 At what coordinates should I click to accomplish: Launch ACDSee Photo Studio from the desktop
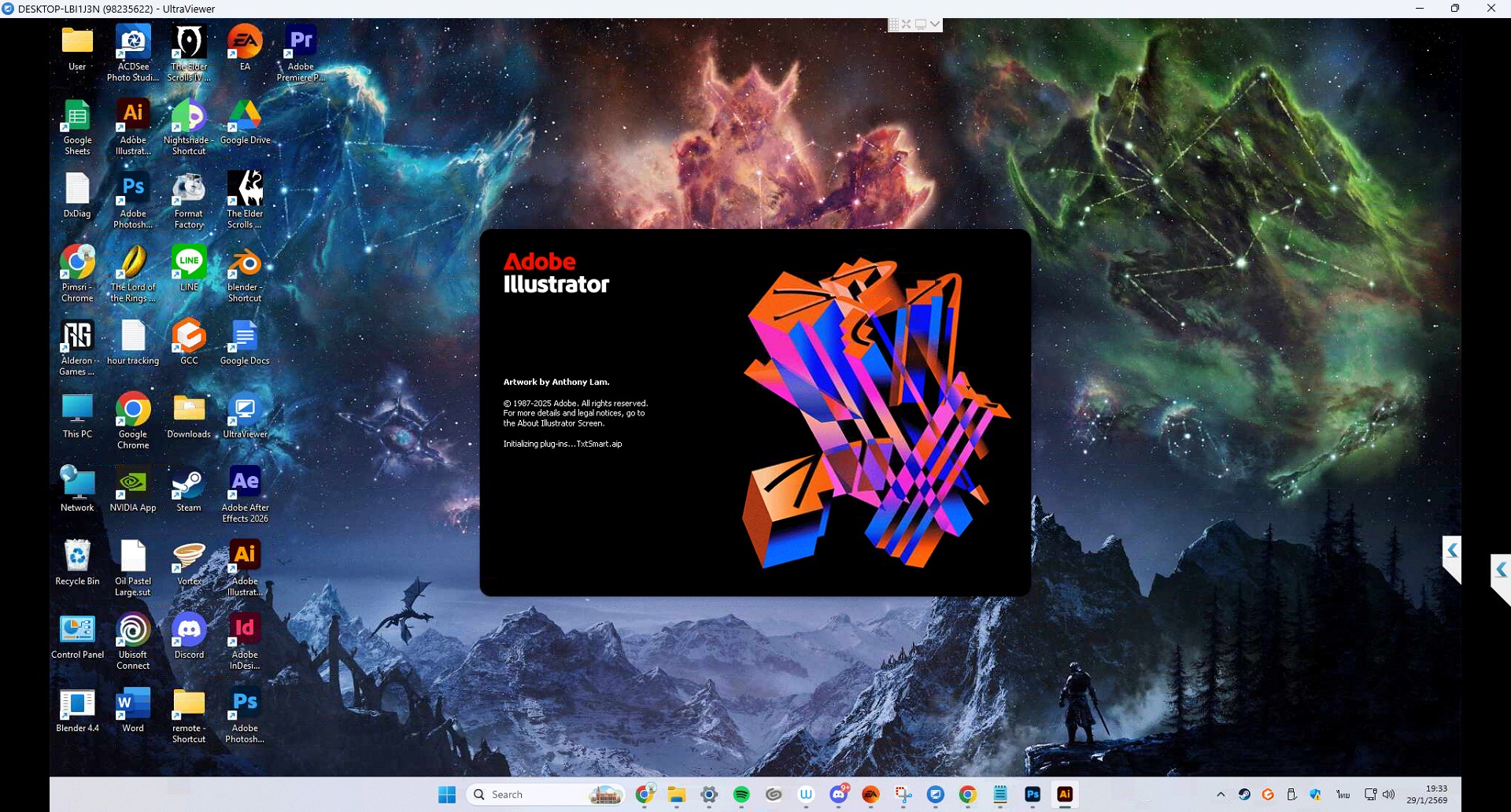[133, 53]
